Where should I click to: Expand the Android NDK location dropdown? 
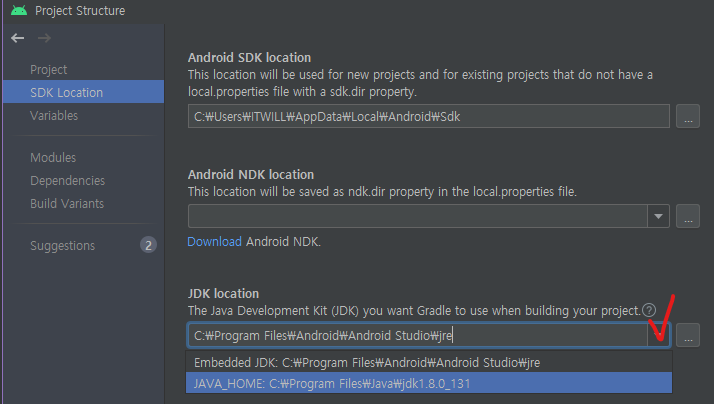658,216
